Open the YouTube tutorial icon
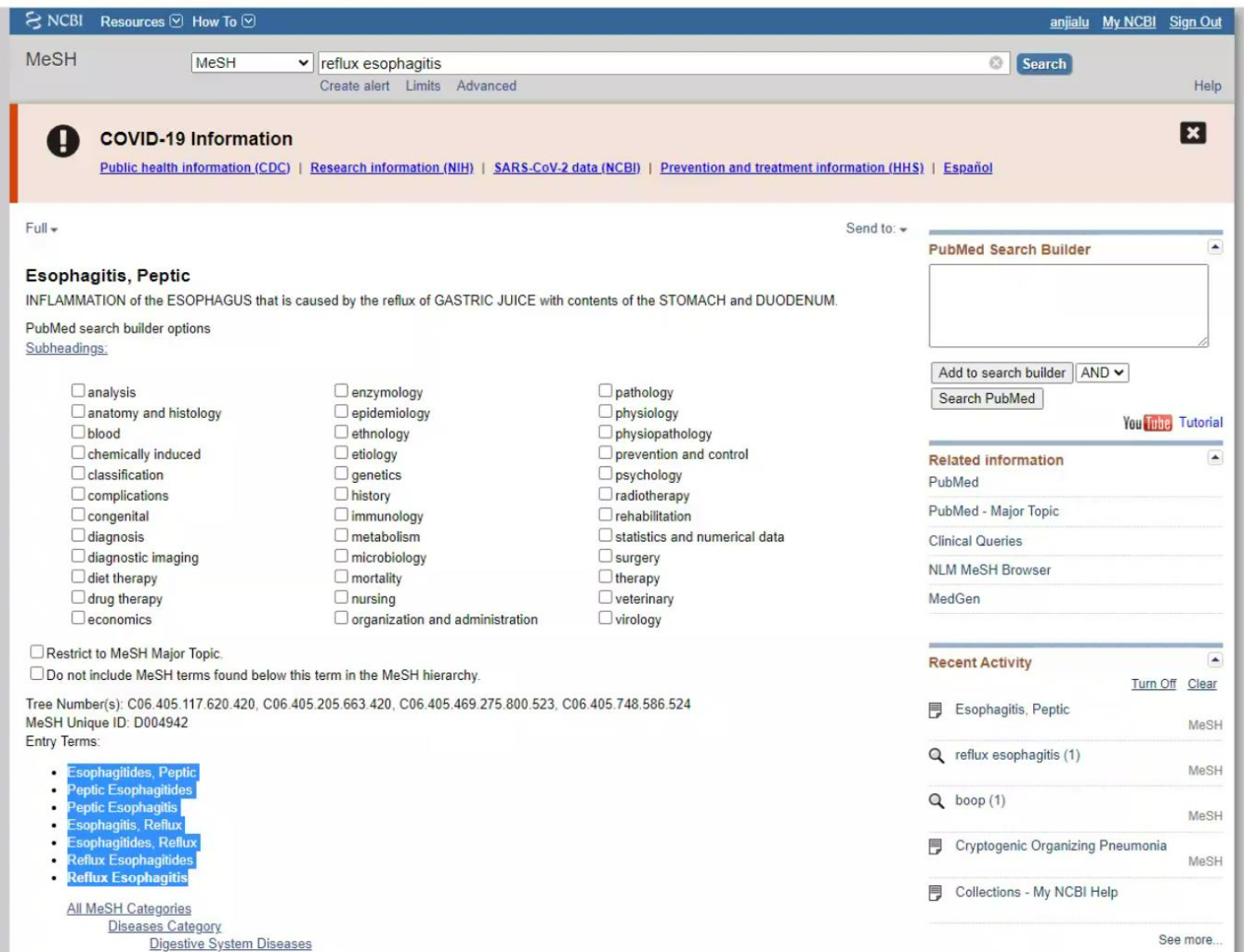The image size is (1244, 952). (1147, 424)
